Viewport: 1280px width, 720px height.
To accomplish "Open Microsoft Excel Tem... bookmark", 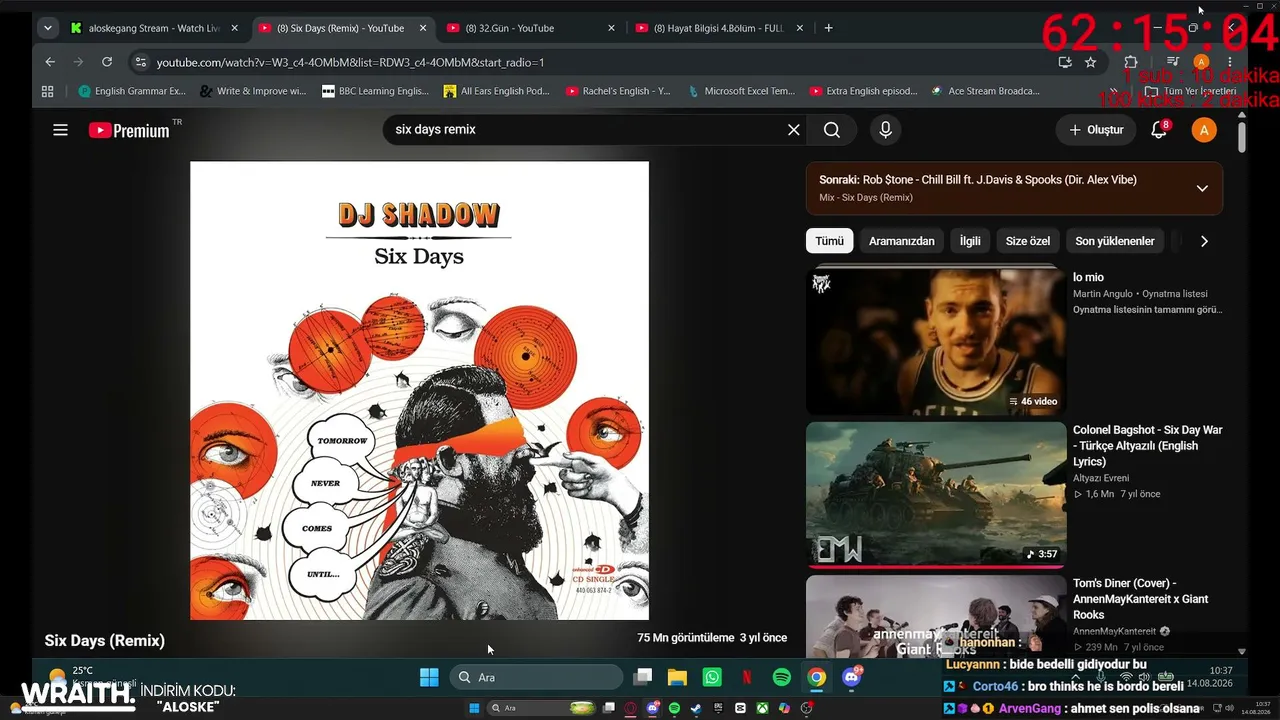I will click(x=741, y=91).
